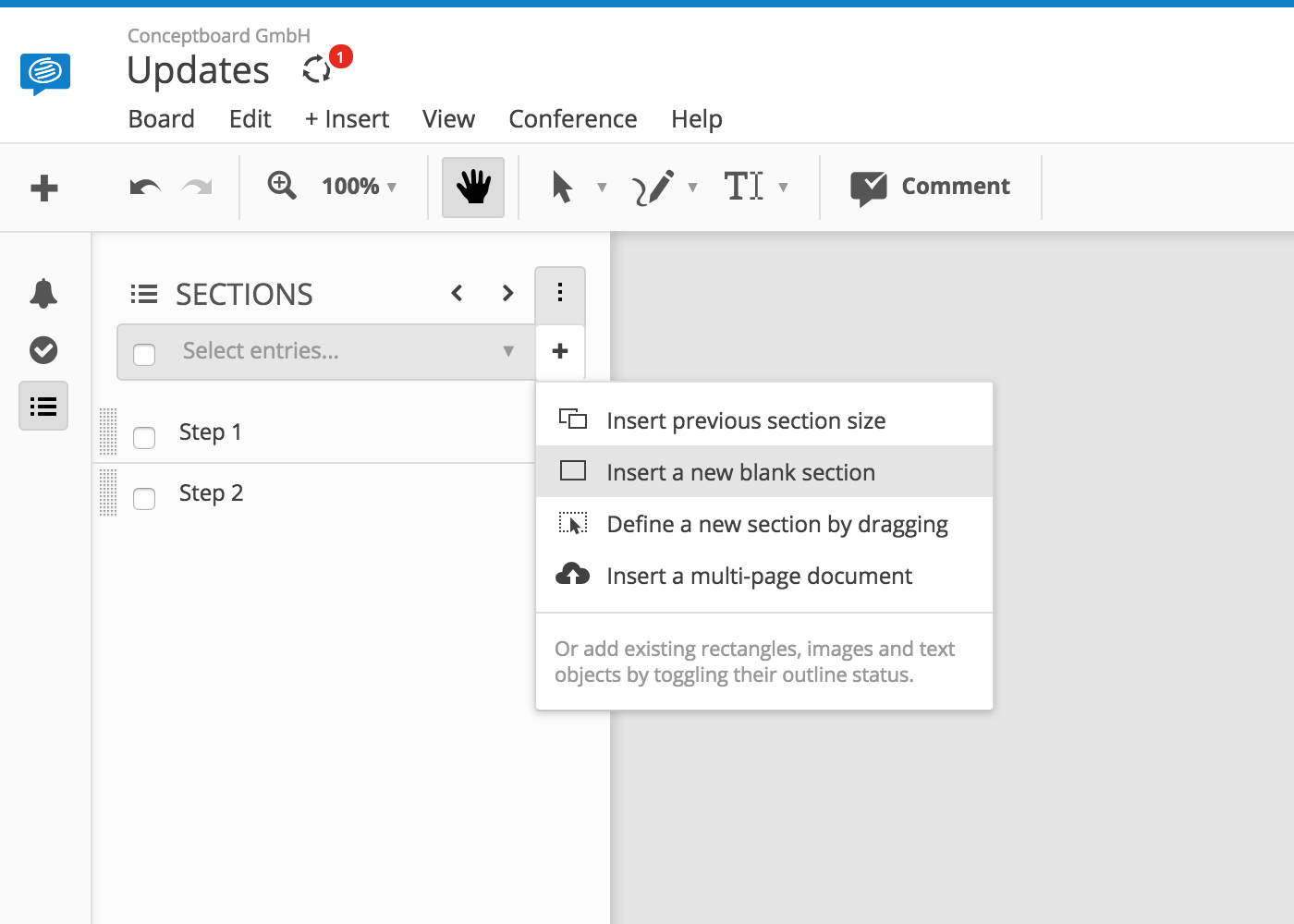Tick the Select entries checkbox
The image size is (1294, 924).
point(144,354)
